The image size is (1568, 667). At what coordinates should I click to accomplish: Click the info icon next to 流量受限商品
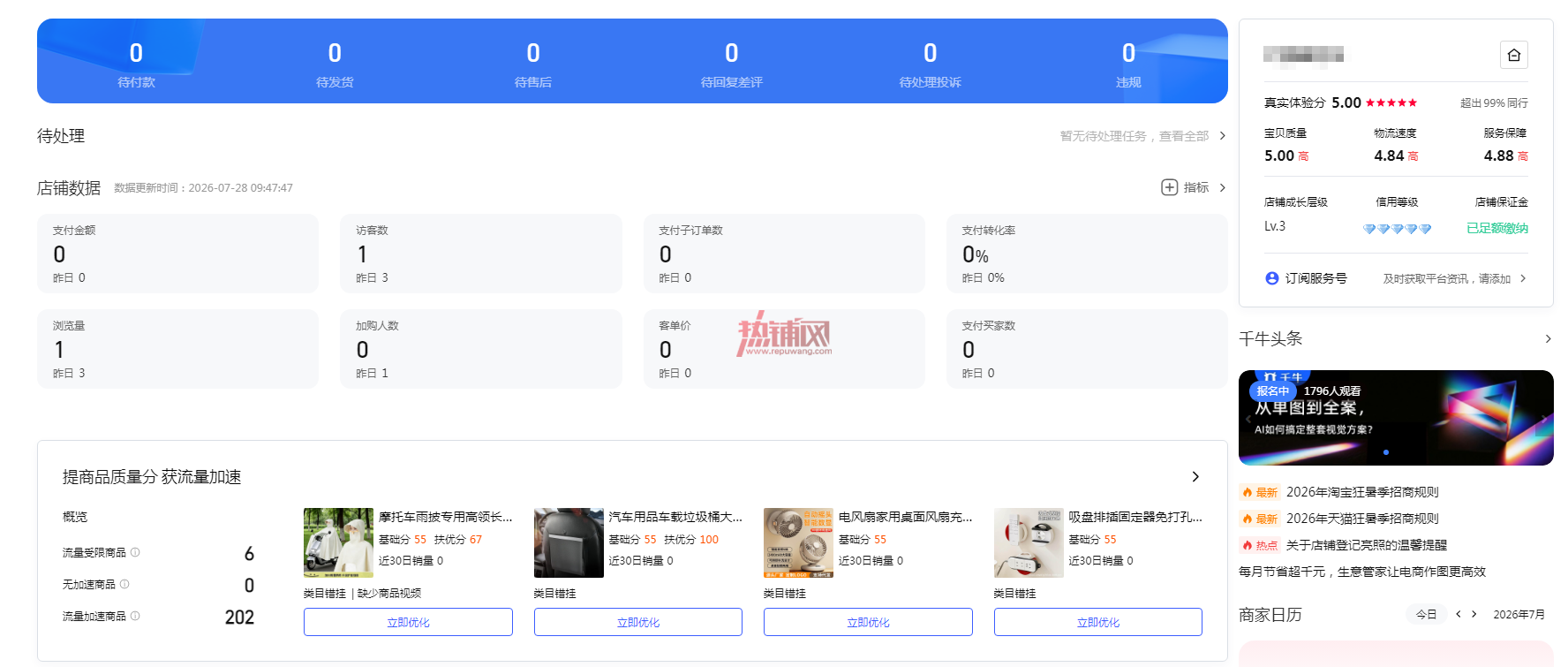coord(135,552)
